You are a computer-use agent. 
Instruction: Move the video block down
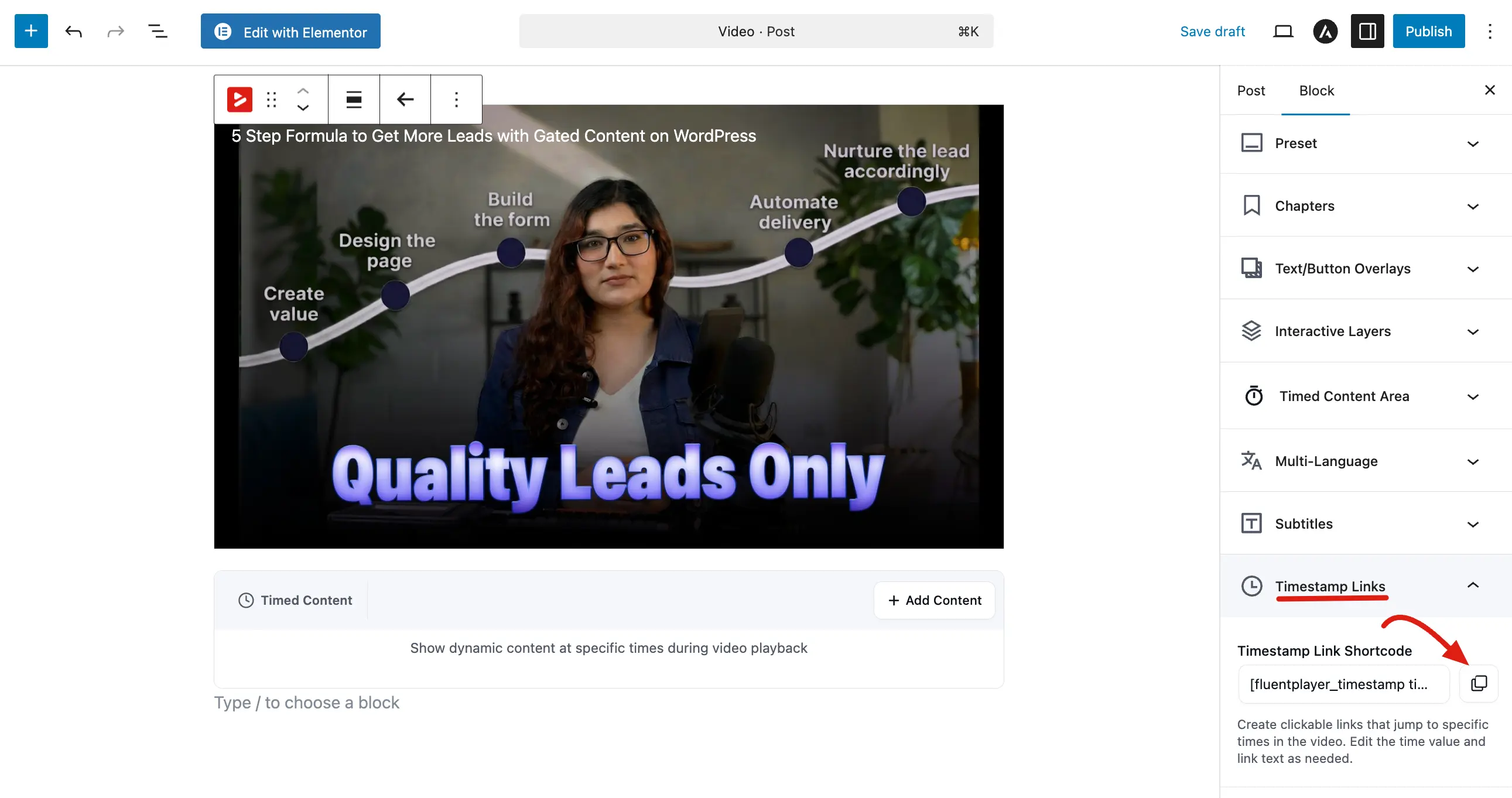click(303, 108)
